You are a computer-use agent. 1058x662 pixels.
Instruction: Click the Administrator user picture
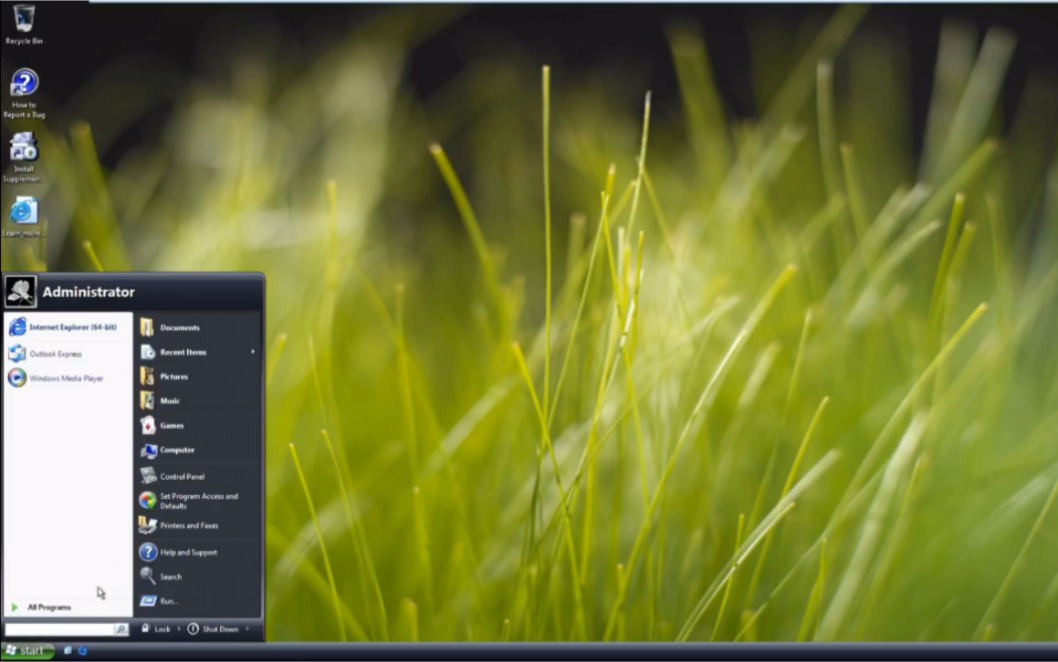point(20,292)
